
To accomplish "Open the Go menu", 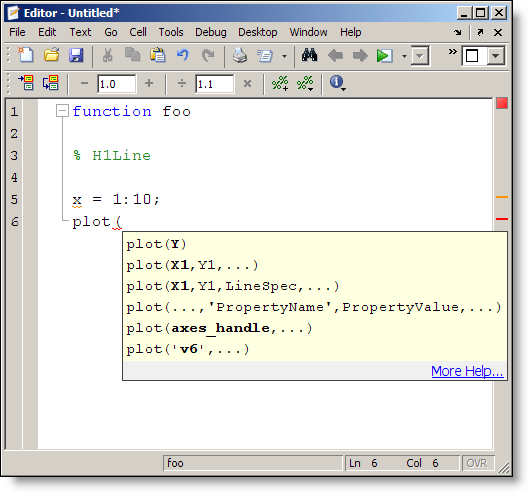I will (111, 32).
